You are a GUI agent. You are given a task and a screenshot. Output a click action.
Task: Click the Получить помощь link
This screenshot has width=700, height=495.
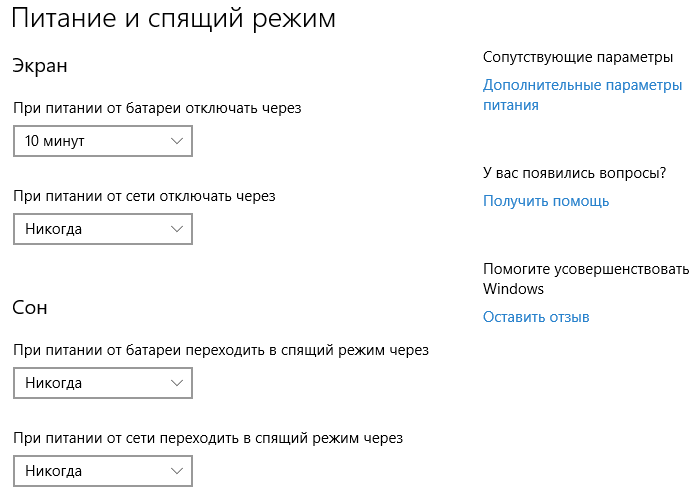click(546, 201)
